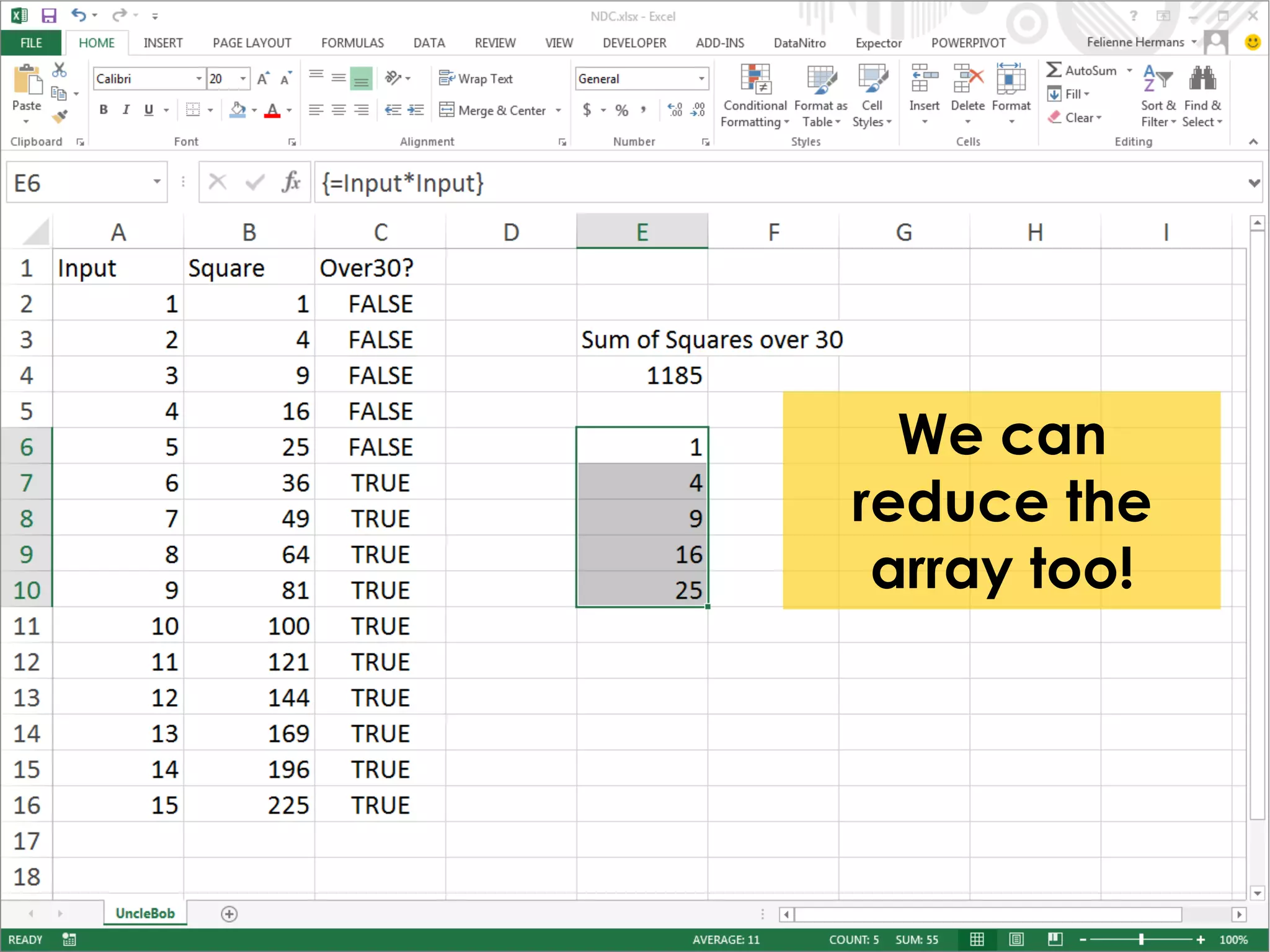
Task: Click the Cut scissors icon
Action: point(60,70)
